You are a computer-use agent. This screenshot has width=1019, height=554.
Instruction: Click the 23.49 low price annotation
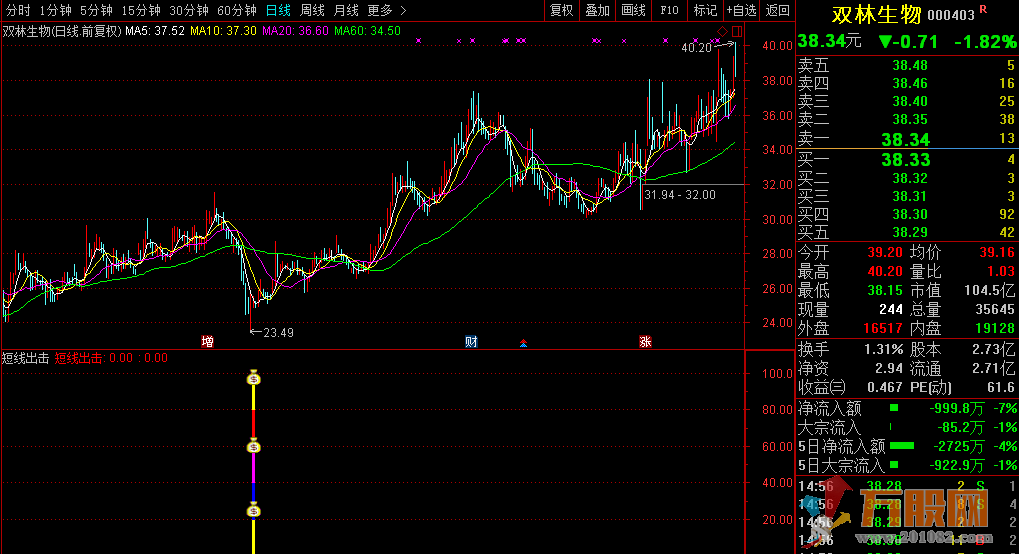[x=278, y=333]
